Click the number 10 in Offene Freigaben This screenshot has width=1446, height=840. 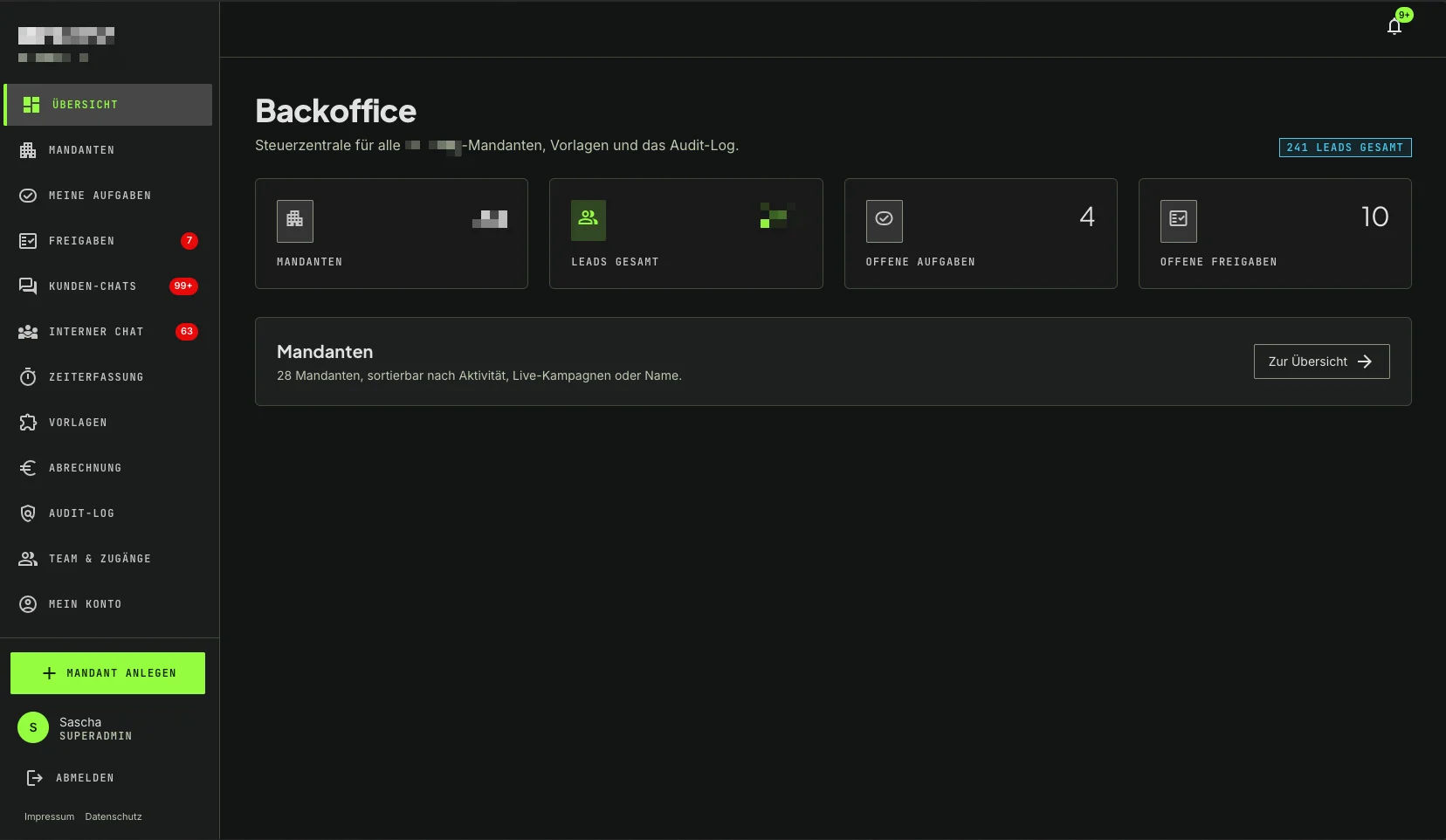coord(1375,217)
